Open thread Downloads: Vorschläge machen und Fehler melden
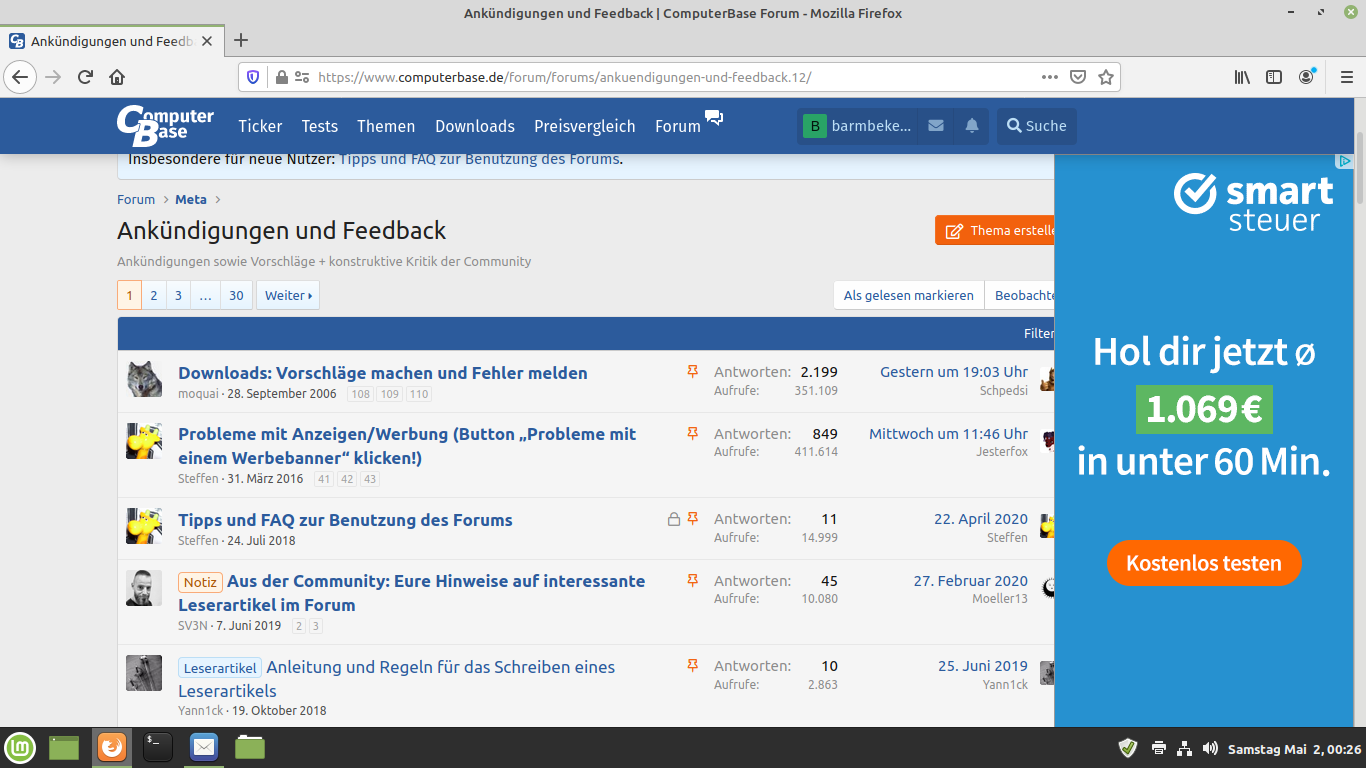The image size is (1366, 768). coord(383,373)
